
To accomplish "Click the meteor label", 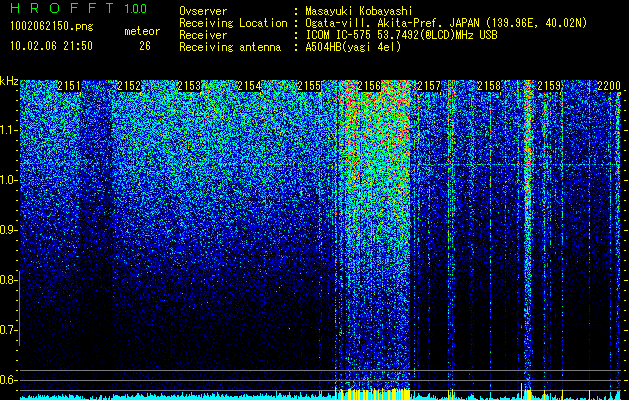I will 142,31.
